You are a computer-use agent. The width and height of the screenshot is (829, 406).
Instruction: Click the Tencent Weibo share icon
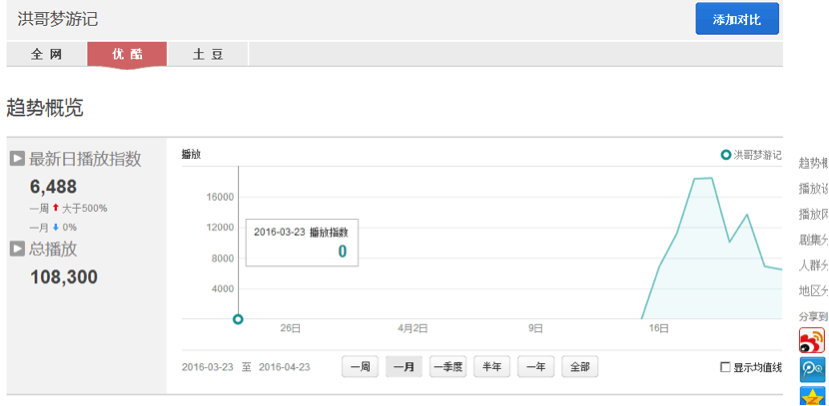tap(811, 369)
